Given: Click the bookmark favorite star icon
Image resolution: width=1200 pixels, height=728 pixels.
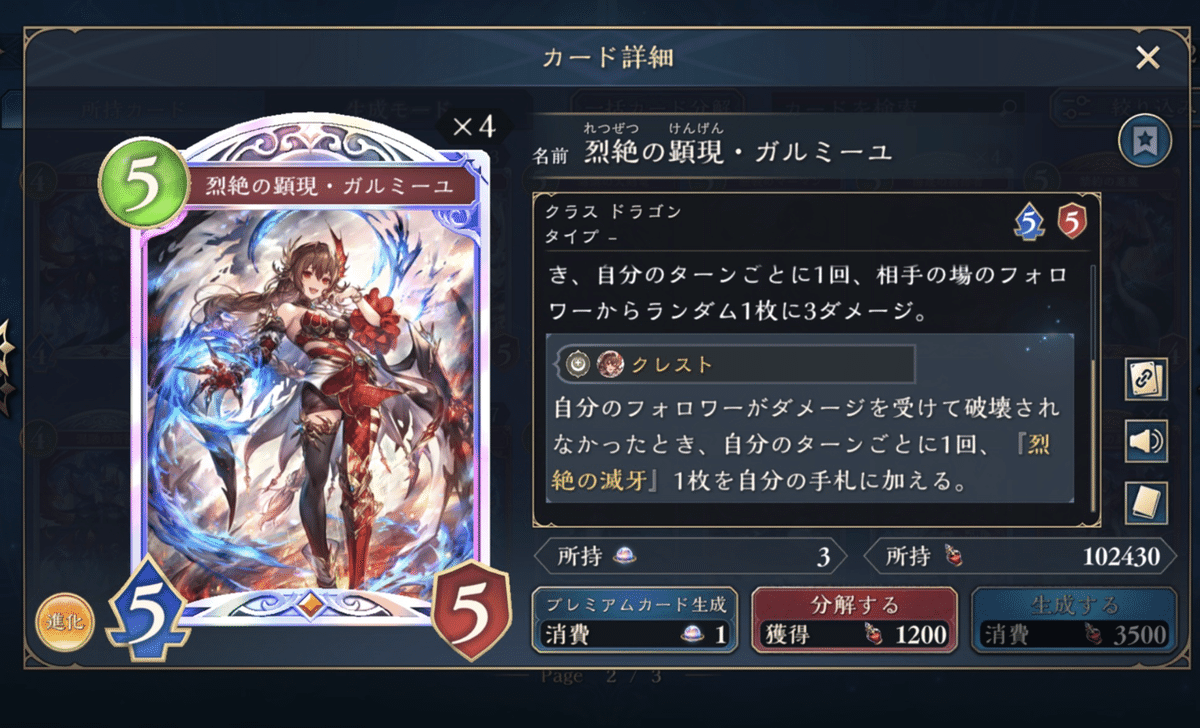Looking at the screenshot, I should [x=1145, y=140].
